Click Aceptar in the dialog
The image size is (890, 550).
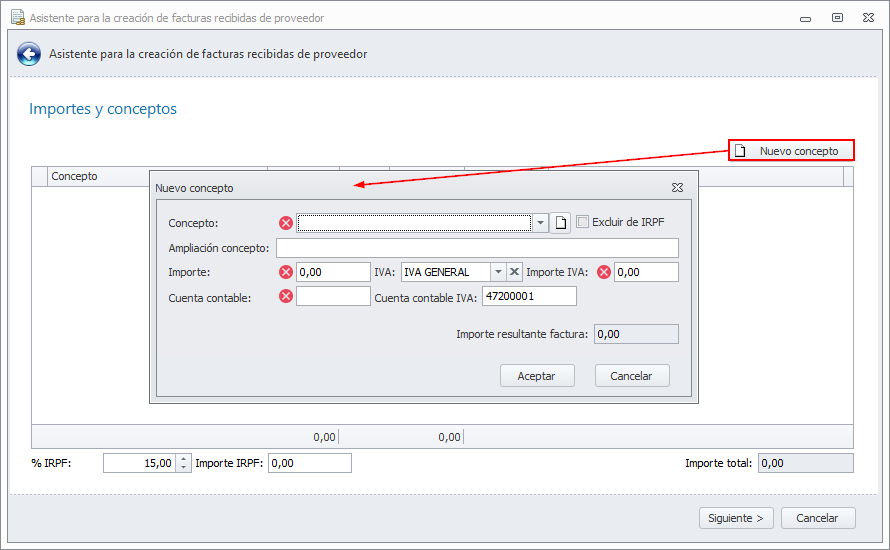(537, 376)
